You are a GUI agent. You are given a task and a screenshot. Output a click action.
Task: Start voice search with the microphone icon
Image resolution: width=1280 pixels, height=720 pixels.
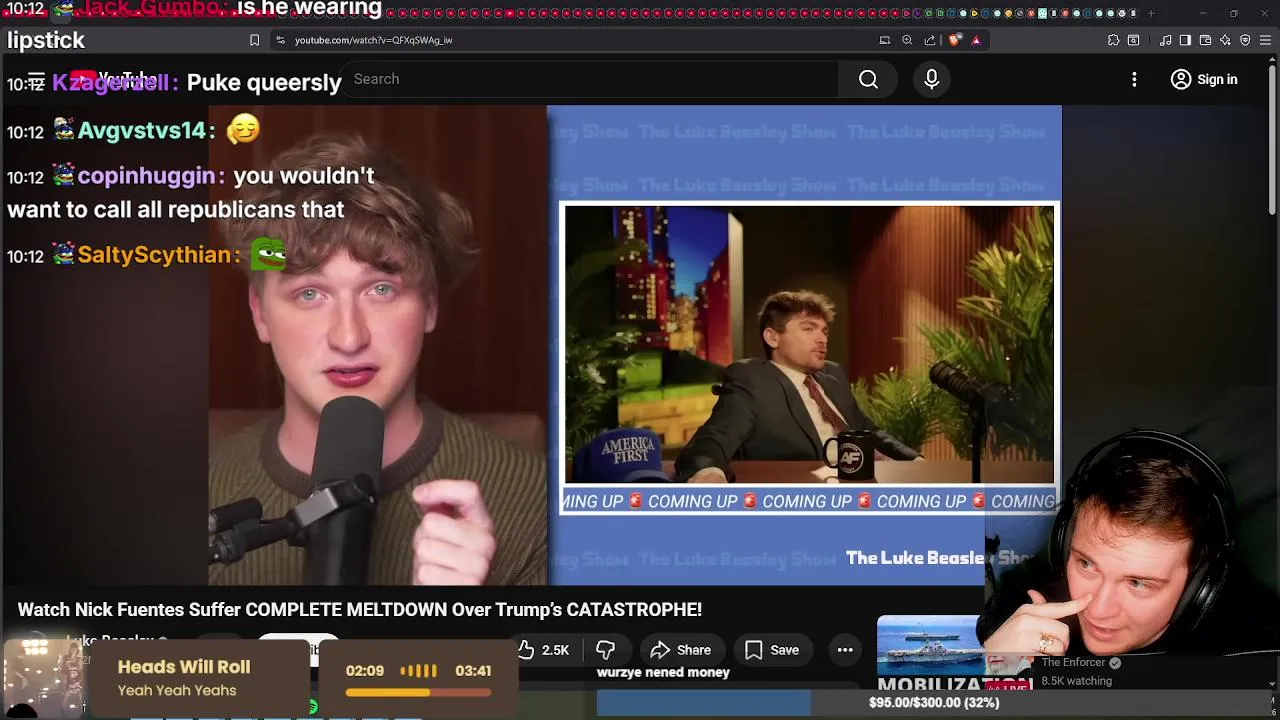click(x=931, y=79)
